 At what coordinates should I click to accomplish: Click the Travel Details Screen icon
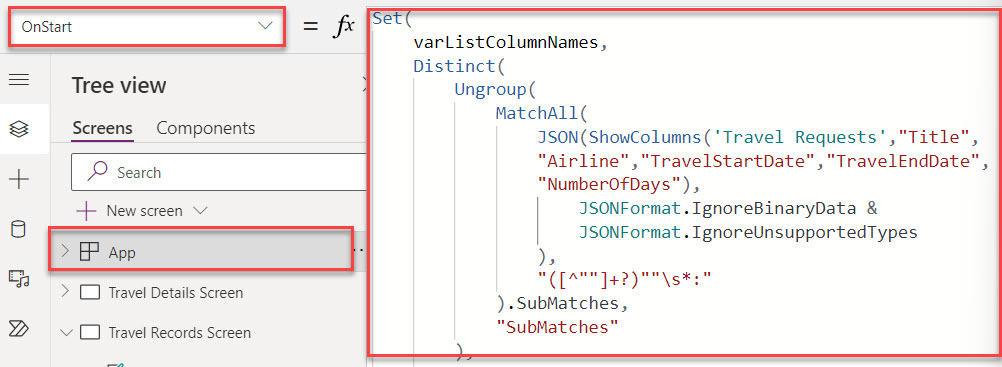pyautogui.click(x=89, y=293)
